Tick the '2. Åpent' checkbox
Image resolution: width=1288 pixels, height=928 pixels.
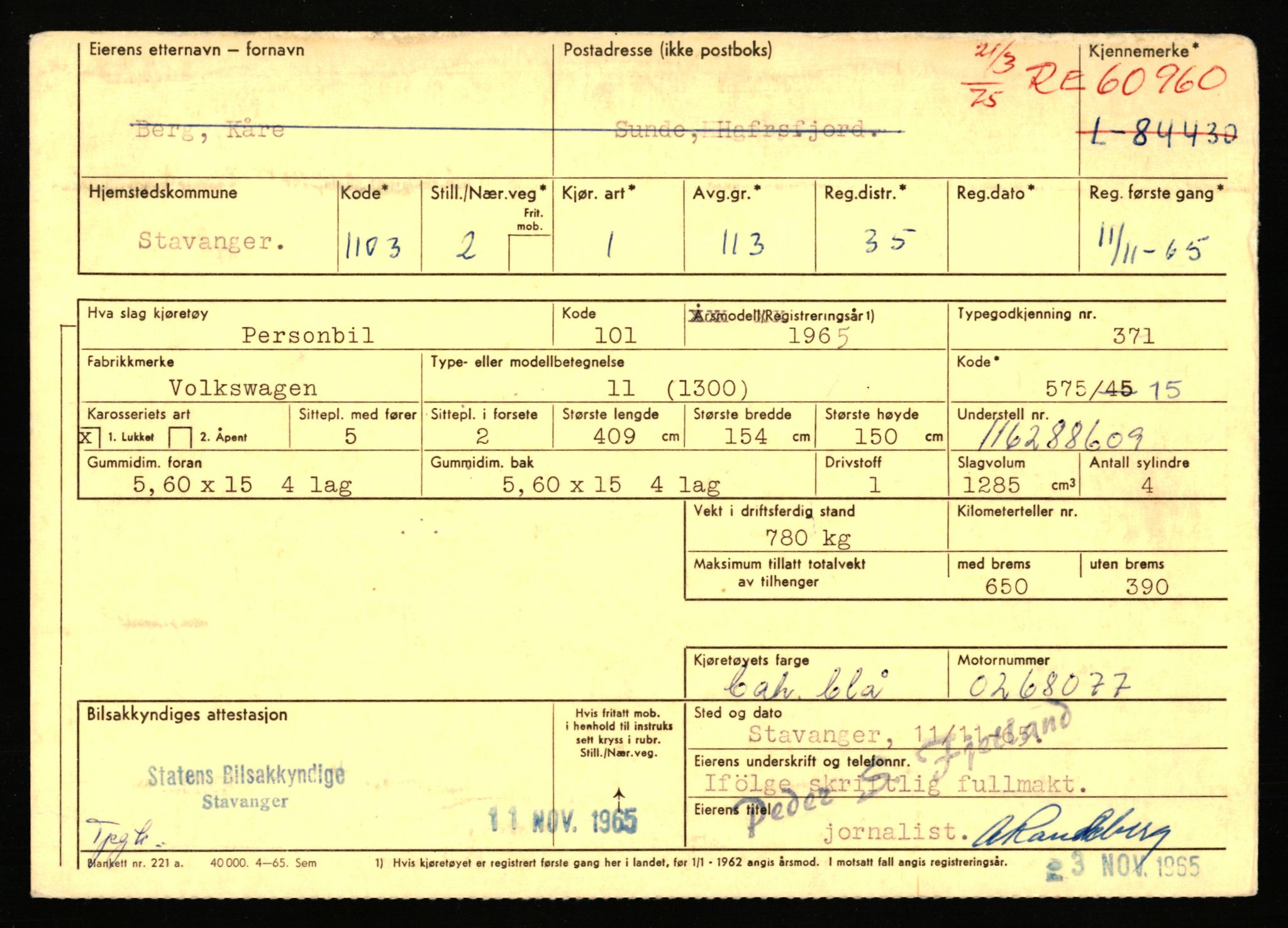pos(180,437)
